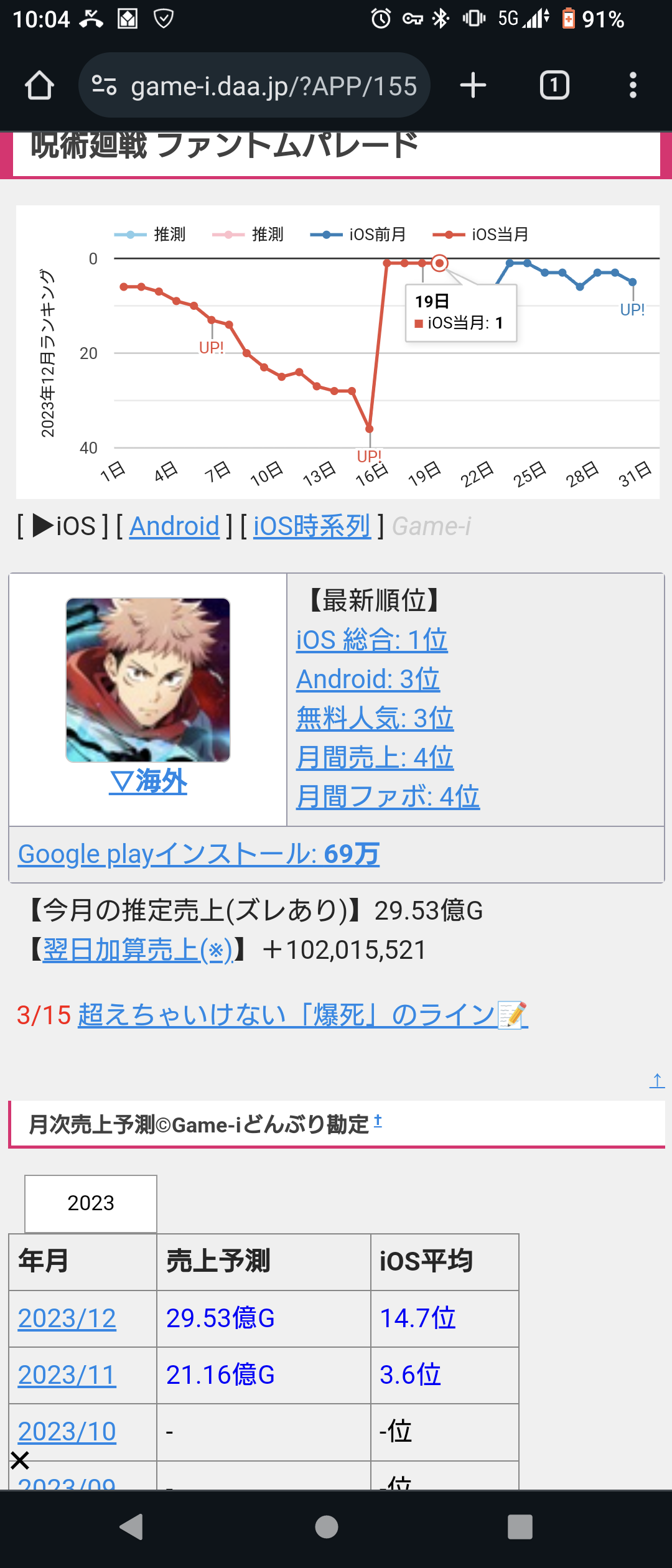Open the 2023/12 monthly sales link
The width and height of the screenshot is (672, 1568).
tap(67, 1318)
